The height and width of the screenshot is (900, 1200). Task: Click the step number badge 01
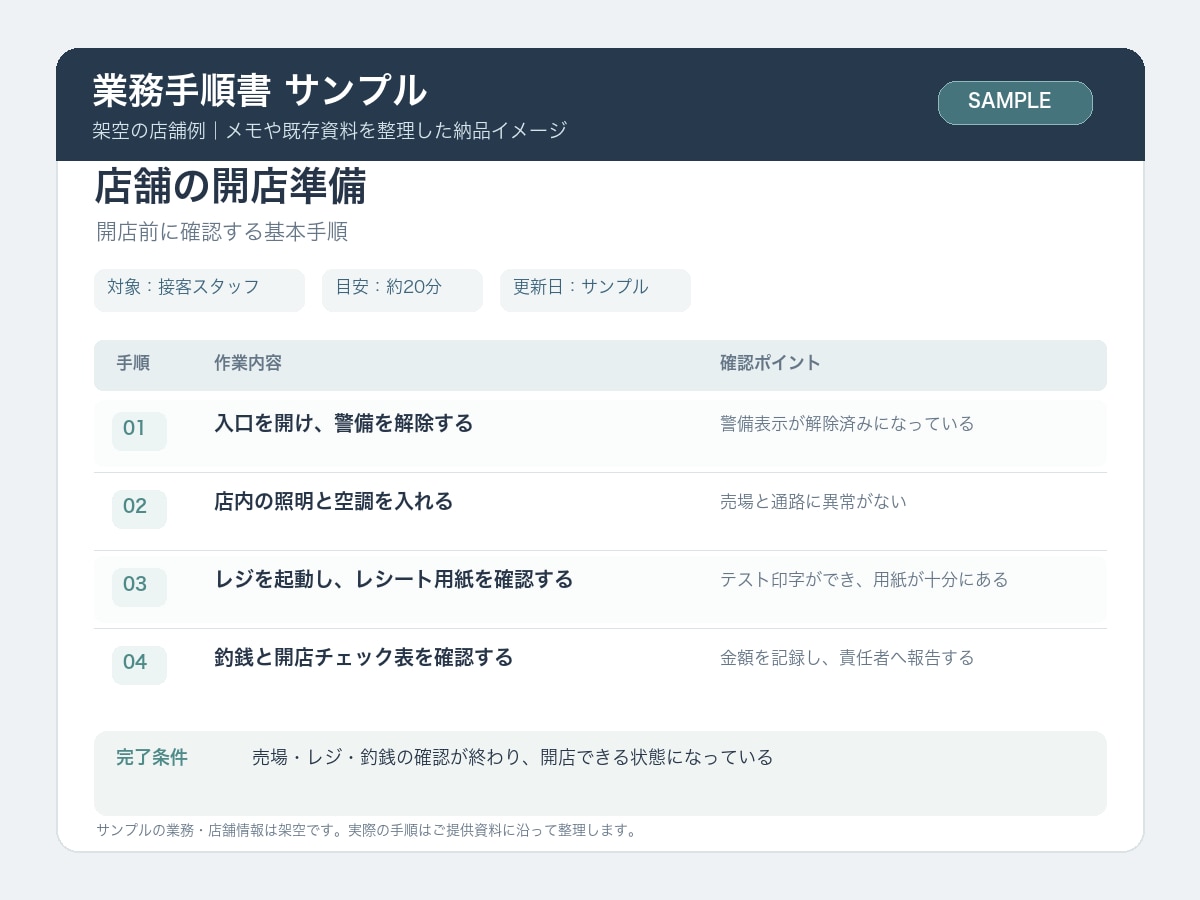coord(139,431)
